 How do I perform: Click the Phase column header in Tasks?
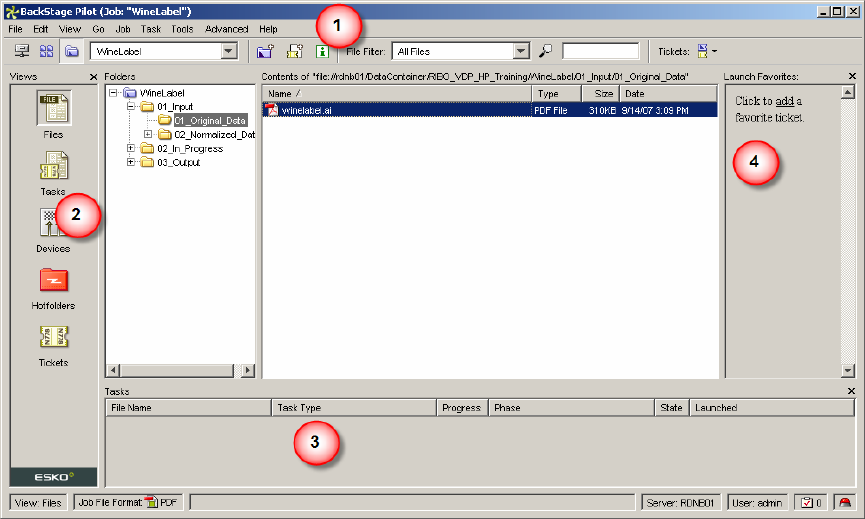tap(571, 408)
